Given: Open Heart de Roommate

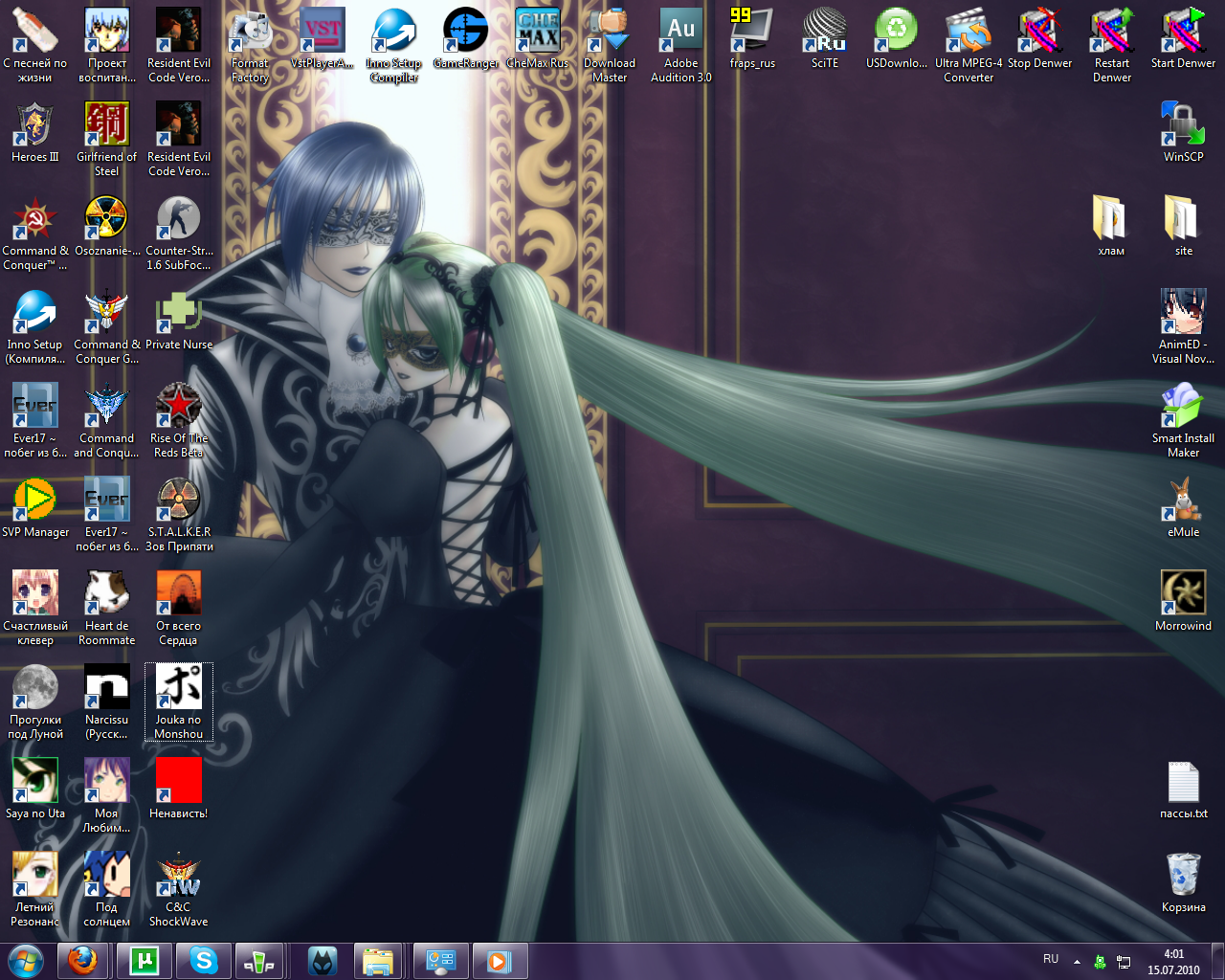Looking at the screenshot, I should pyautogui.click(x=106, y=608).
